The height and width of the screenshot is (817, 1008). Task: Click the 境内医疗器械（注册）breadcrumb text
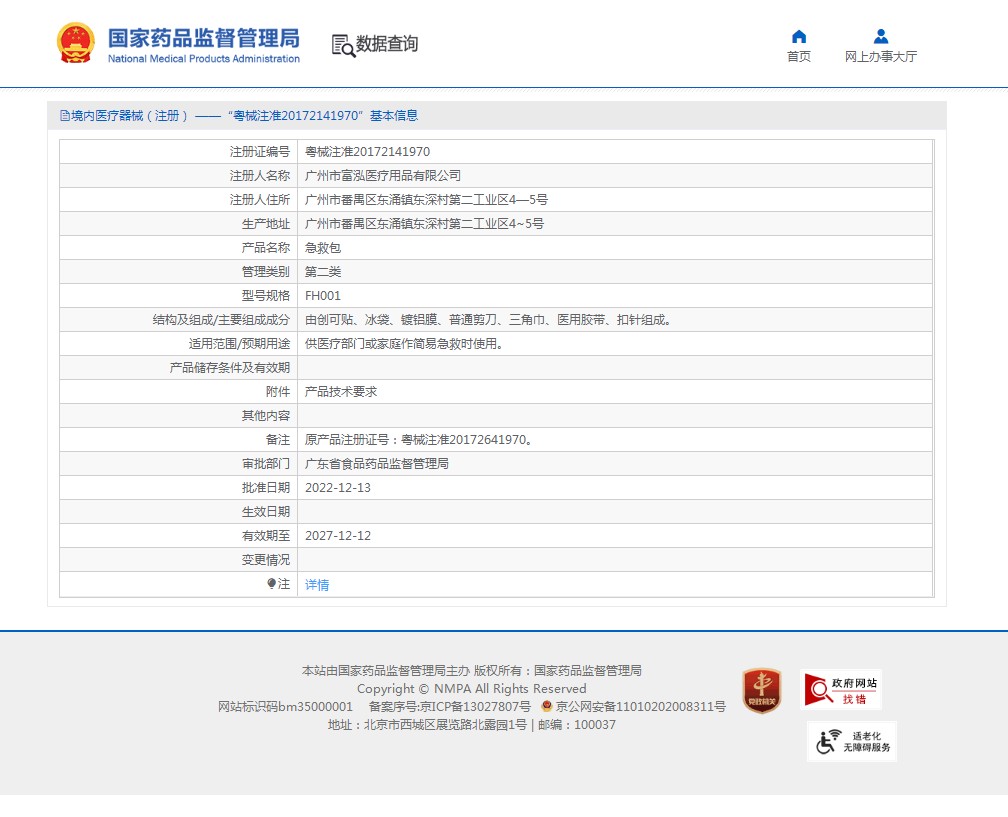(x=129, y=116)
